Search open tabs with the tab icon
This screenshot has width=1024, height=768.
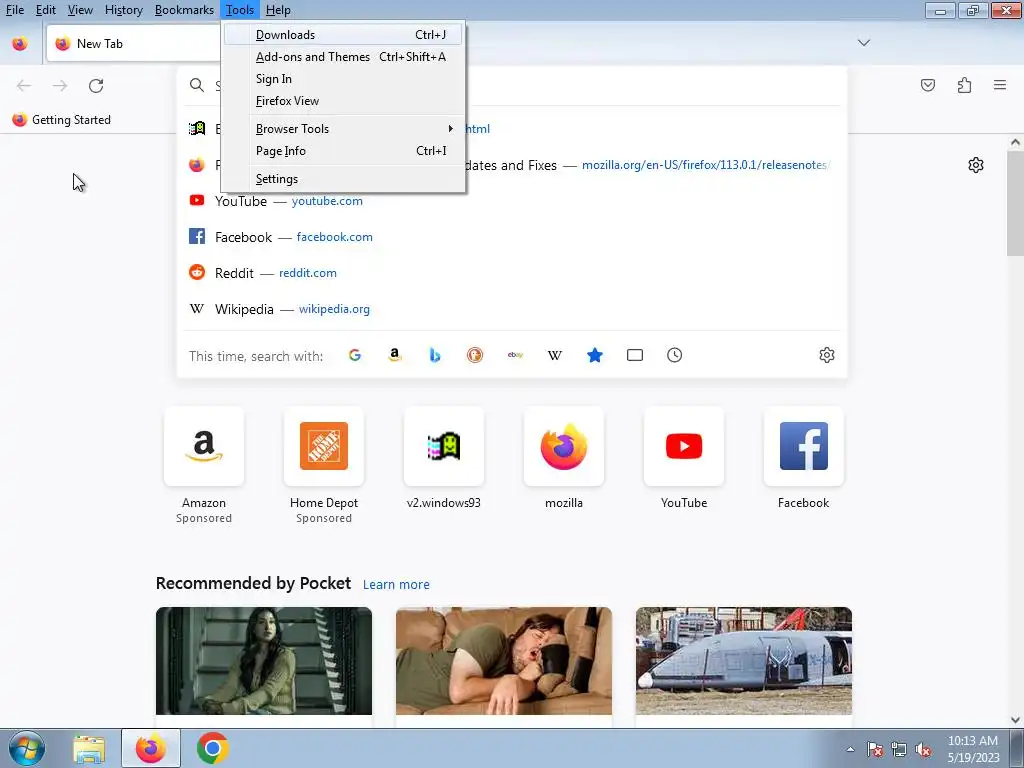(x=635, y=355)
